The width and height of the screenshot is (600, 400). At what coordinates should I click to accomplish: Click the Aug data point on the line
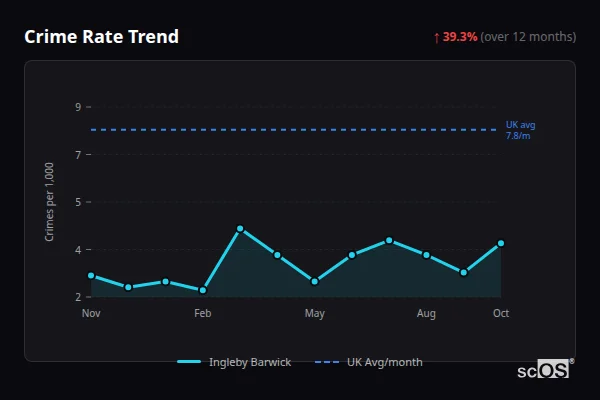click(426, 255)
